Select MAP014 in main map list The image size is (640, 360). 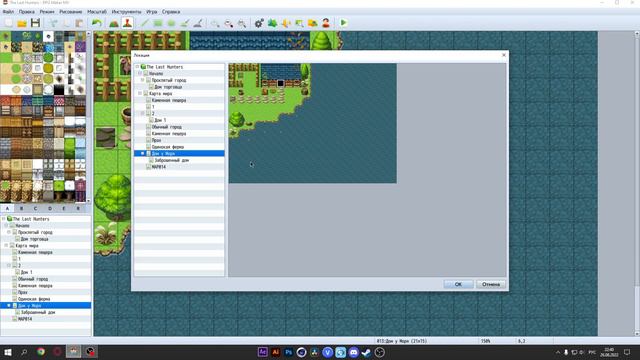click(25, 319)
